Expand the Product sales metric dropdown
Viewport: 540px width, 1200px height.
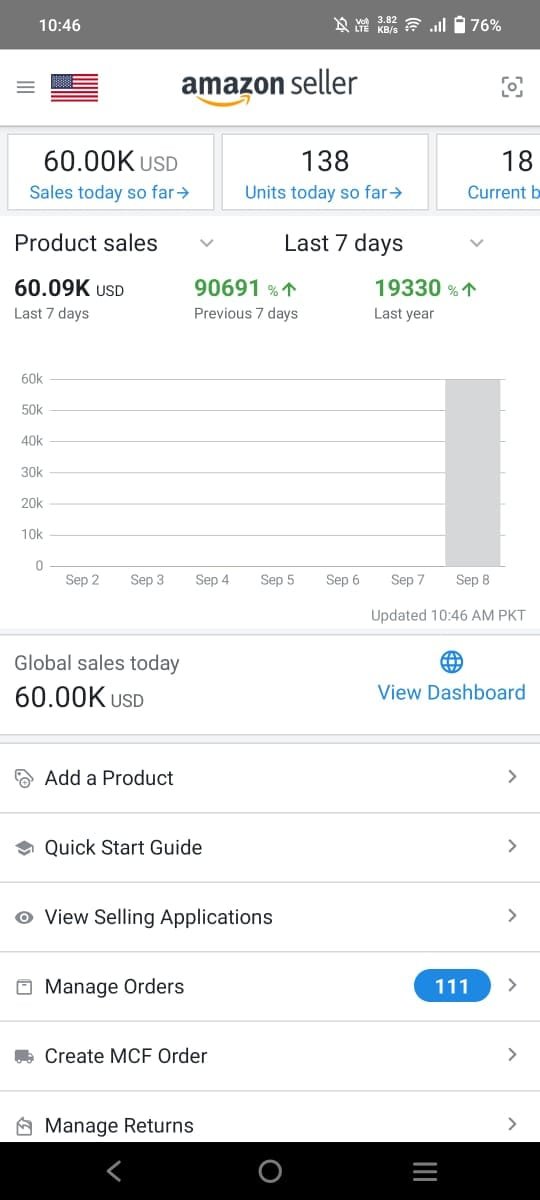click(x=207, y=243)
